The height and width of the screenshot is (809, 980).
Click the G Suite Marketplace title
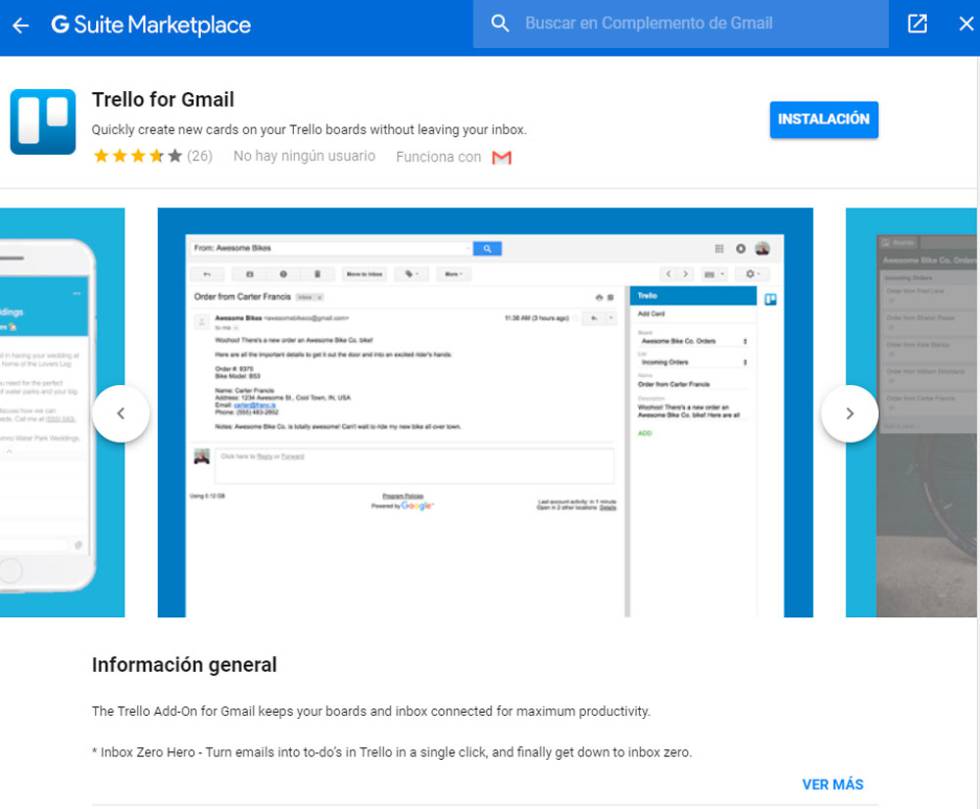point(151,25)
